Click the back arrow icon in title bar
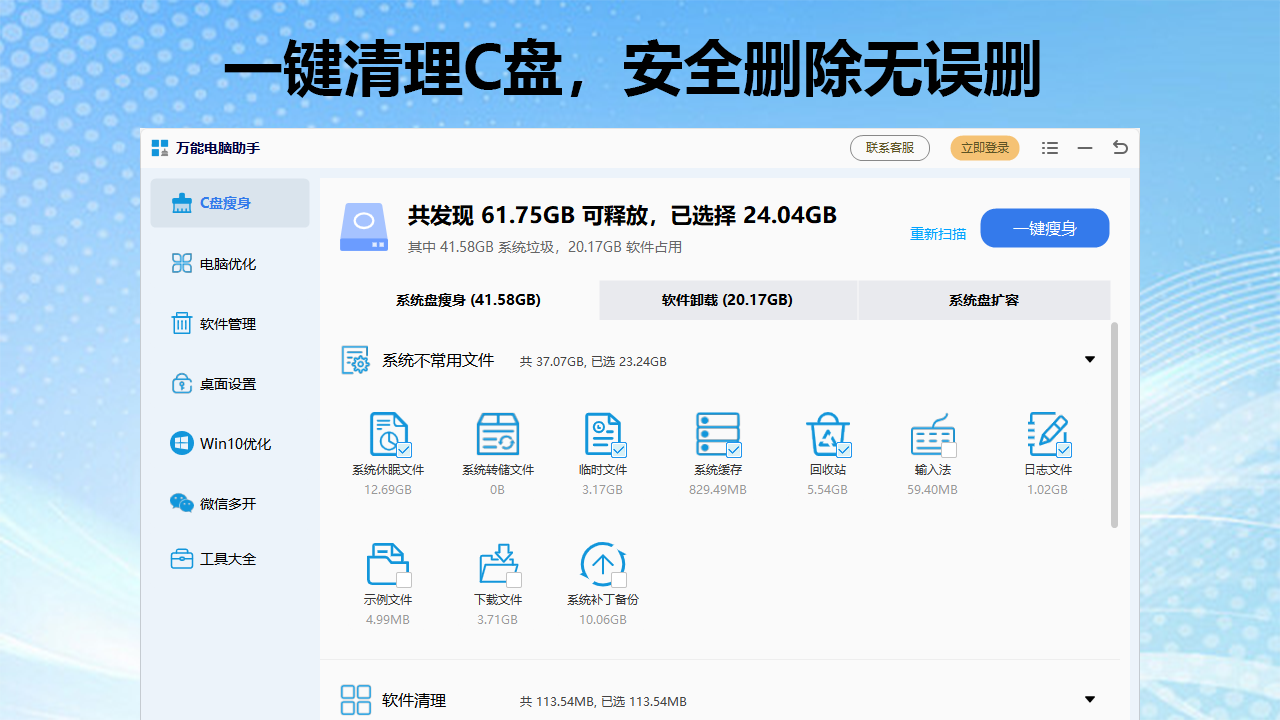The width and height of the screenshot is (1280, 720). (1120, 148)
